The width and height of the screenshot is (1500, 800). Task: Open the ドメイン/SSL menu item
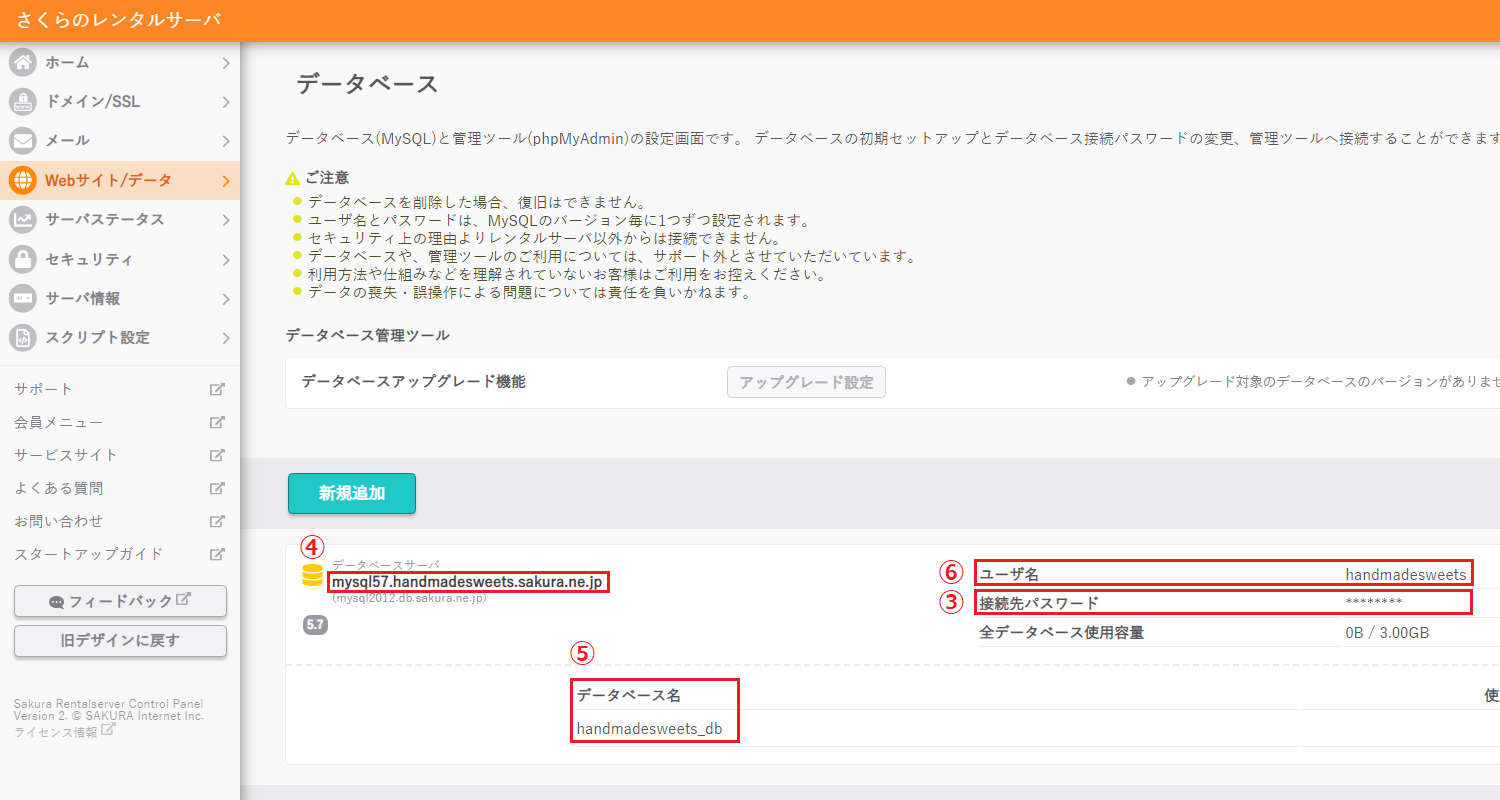click(x=120, y=101)
